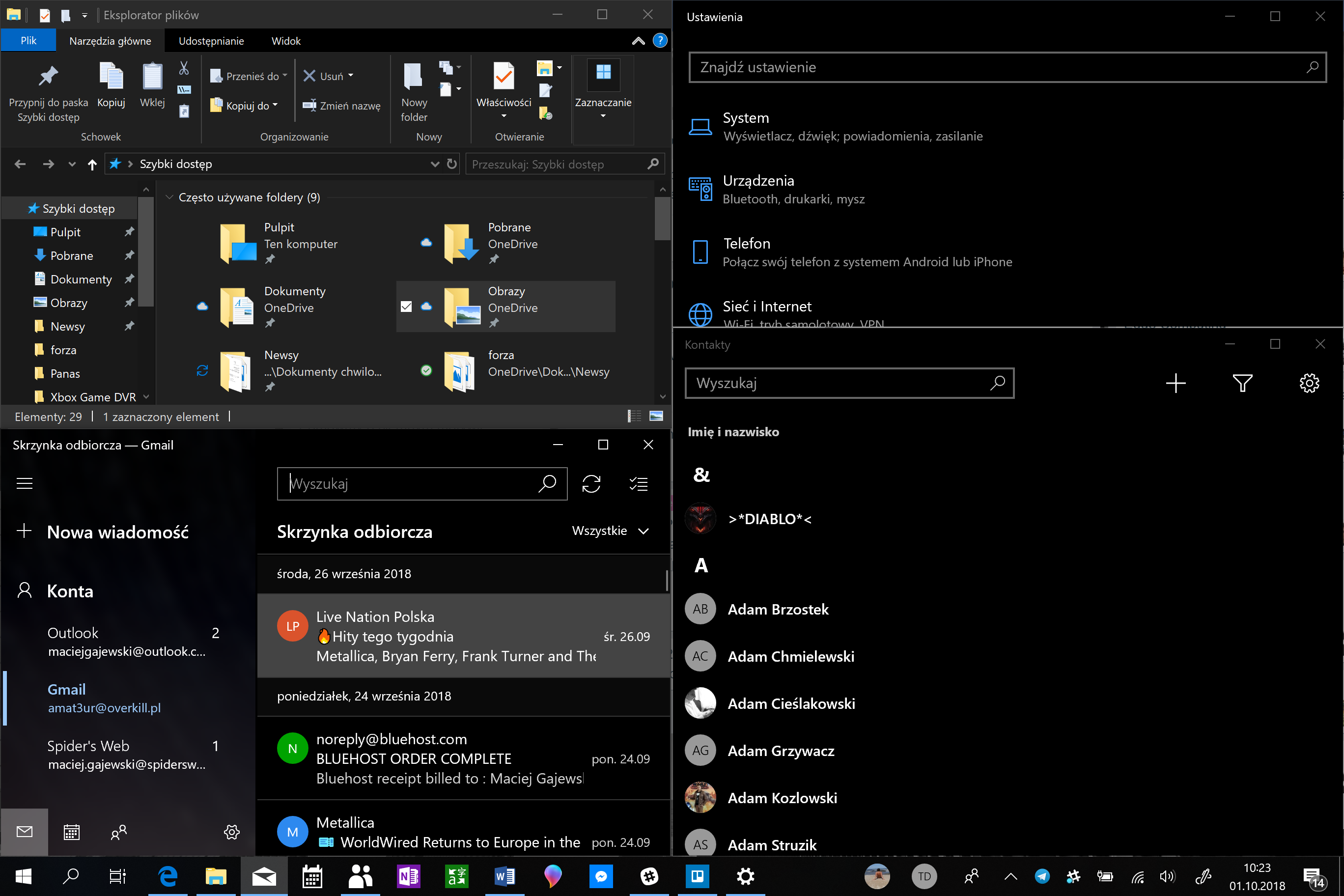Image resolution: width=1344 pixels, height=896 pixels.
Task: Click search magnifier in Ustawienia search box
Action: (1312, 67)
